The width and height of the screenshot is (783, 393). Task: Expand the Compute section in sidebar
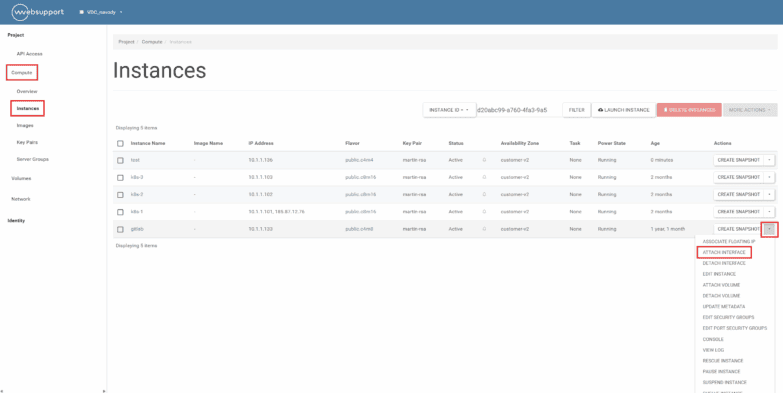click(22, 73)
